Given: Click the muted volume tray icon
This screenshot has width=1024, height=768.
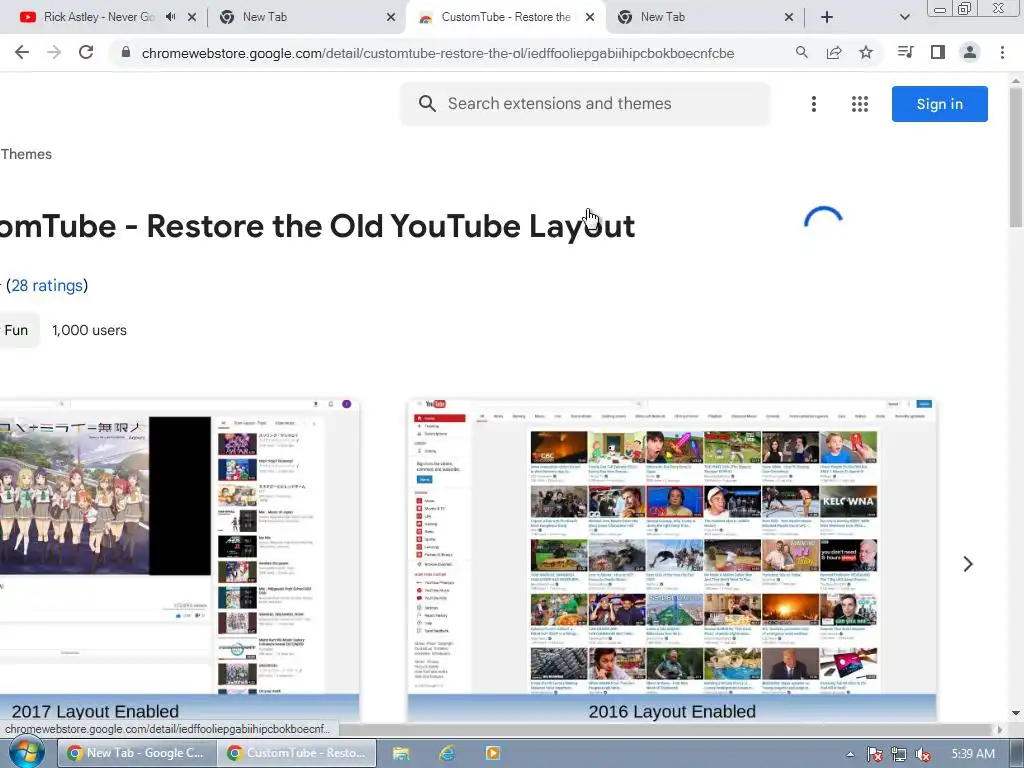Looking at the screenshot, I should pos(923,754).
